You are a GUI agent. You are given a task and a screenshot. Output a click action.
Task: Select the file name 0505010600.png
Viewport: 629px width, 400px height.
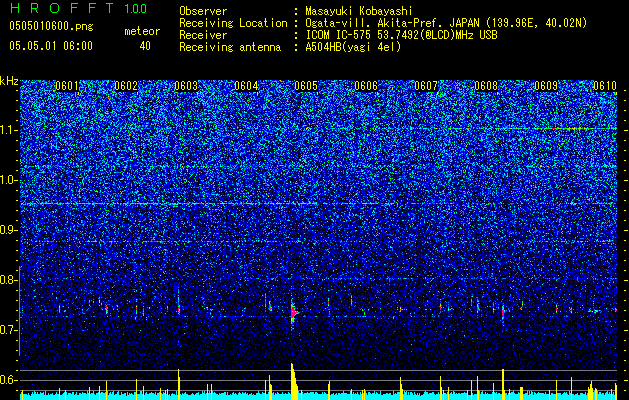(51, 27)
